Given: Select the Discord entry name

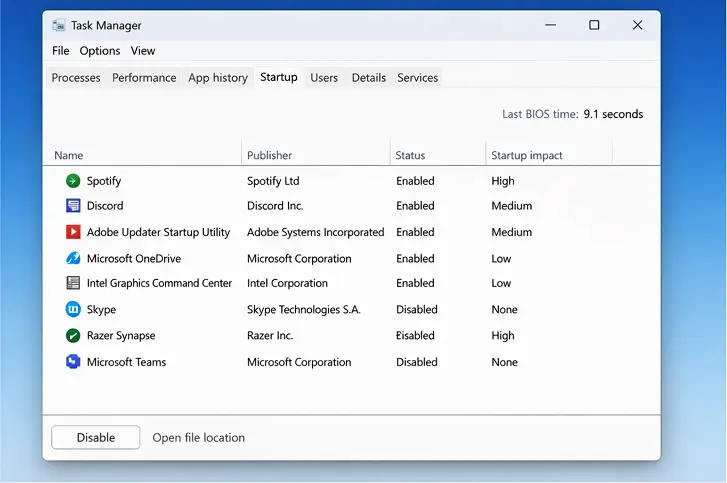Looking at the screenshot, I should pos(105,205).
